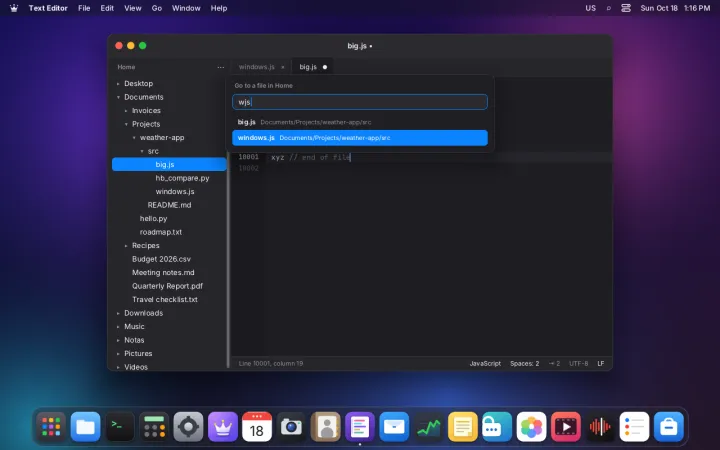This screenshot has width=720, height=450.
Task: Open hello.py in the sidebar
Action: coord(153,219)
